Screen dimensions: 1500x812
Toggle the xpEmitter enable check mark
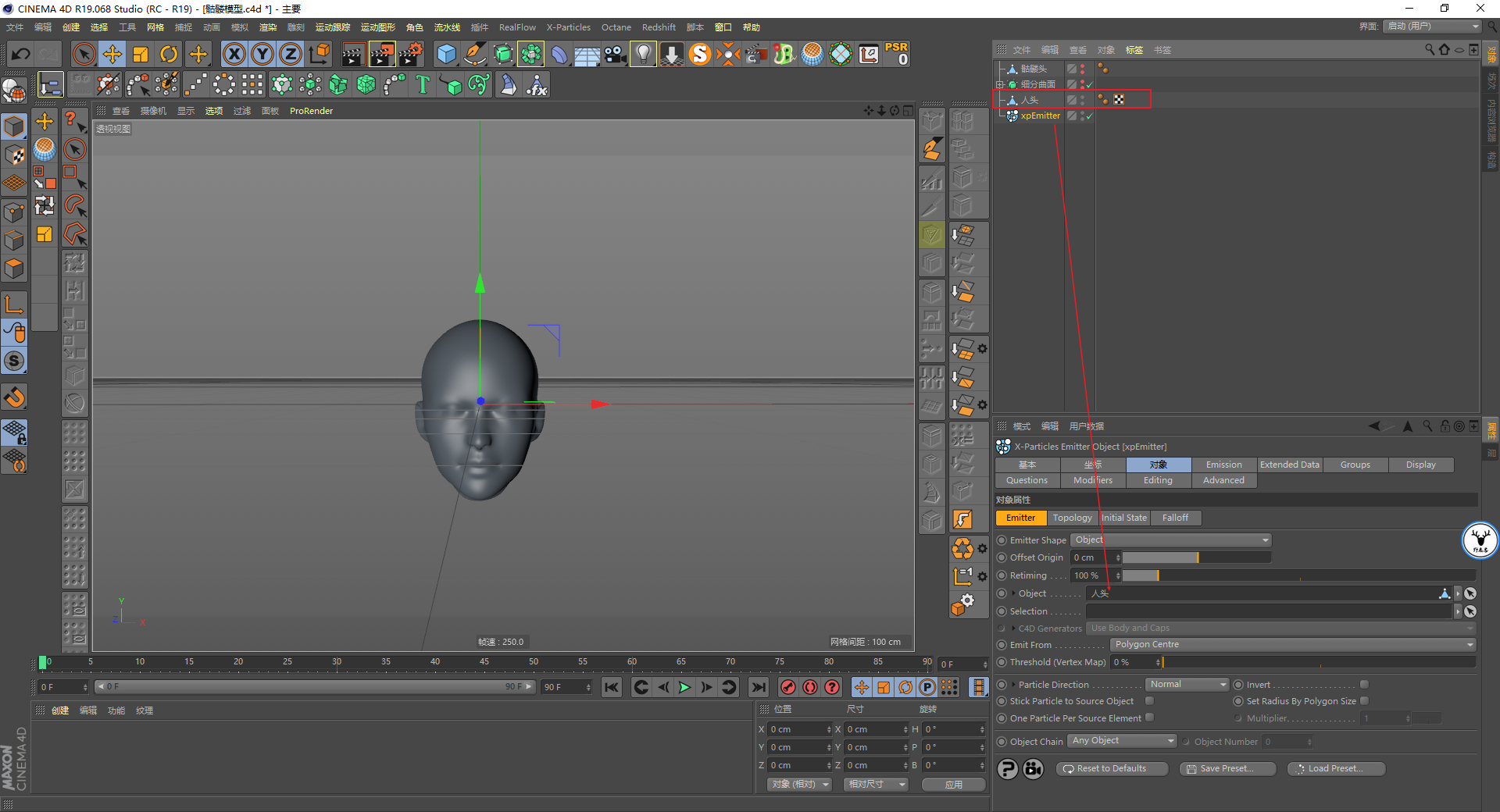[x=1089, y=116]
